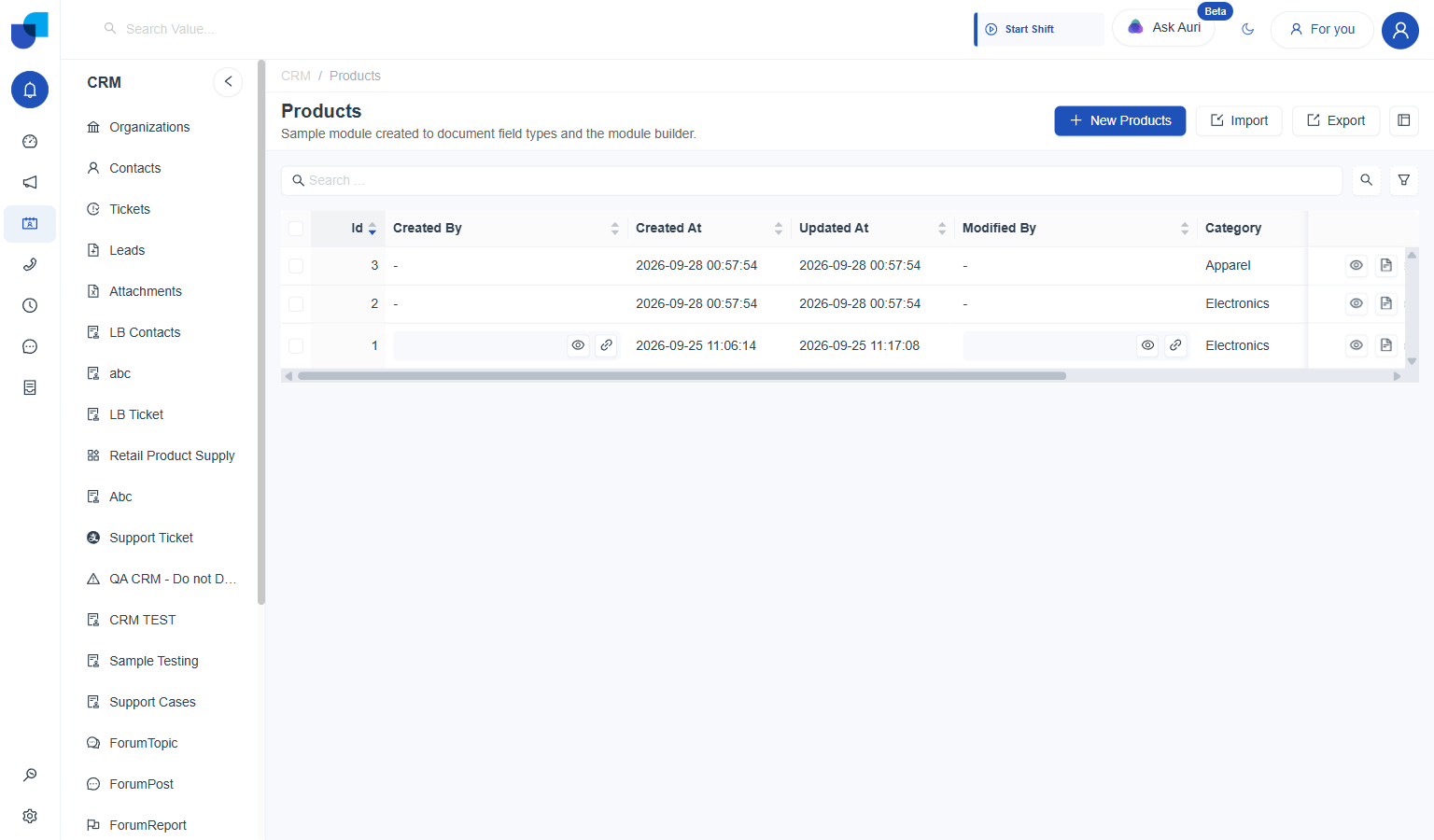This screenshot has height=840, width=1434.
Task: Open Tickets in the CRM menu
Action: [130, 209]
